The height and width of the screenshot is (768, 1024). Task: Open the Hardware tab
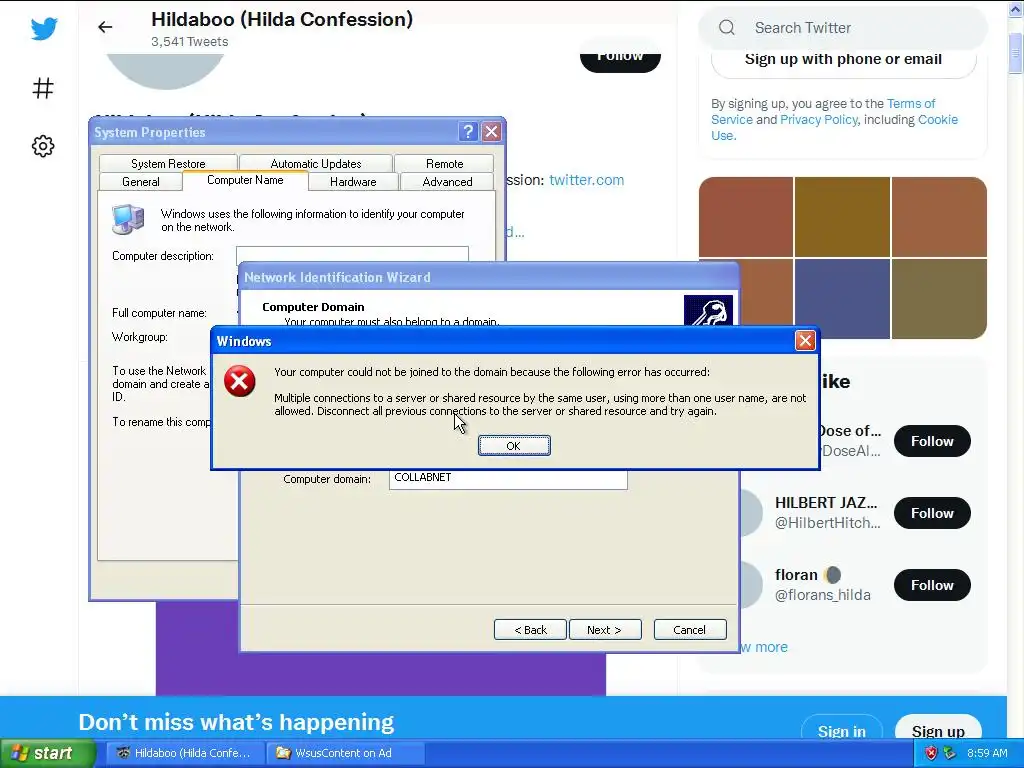(353, 182)
